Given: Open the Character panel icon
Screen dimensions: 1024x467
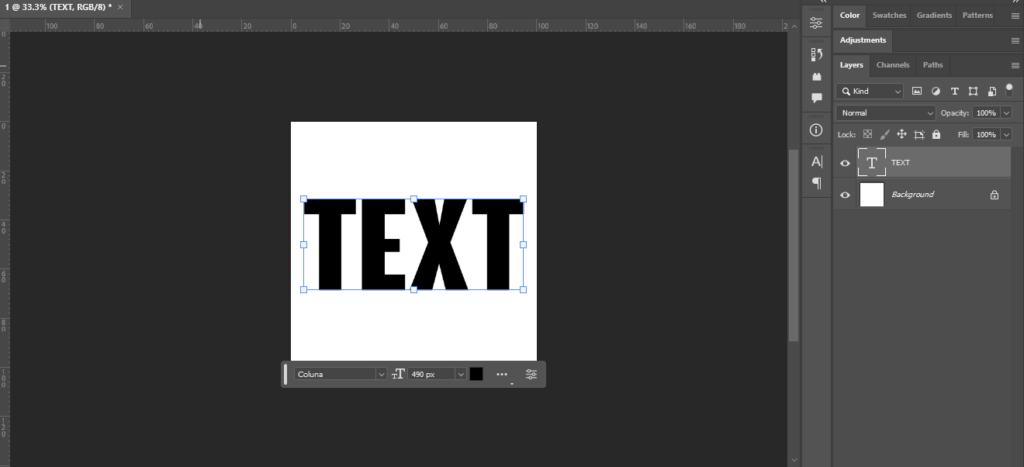Looking at the screenshot, I should [817, 161].
